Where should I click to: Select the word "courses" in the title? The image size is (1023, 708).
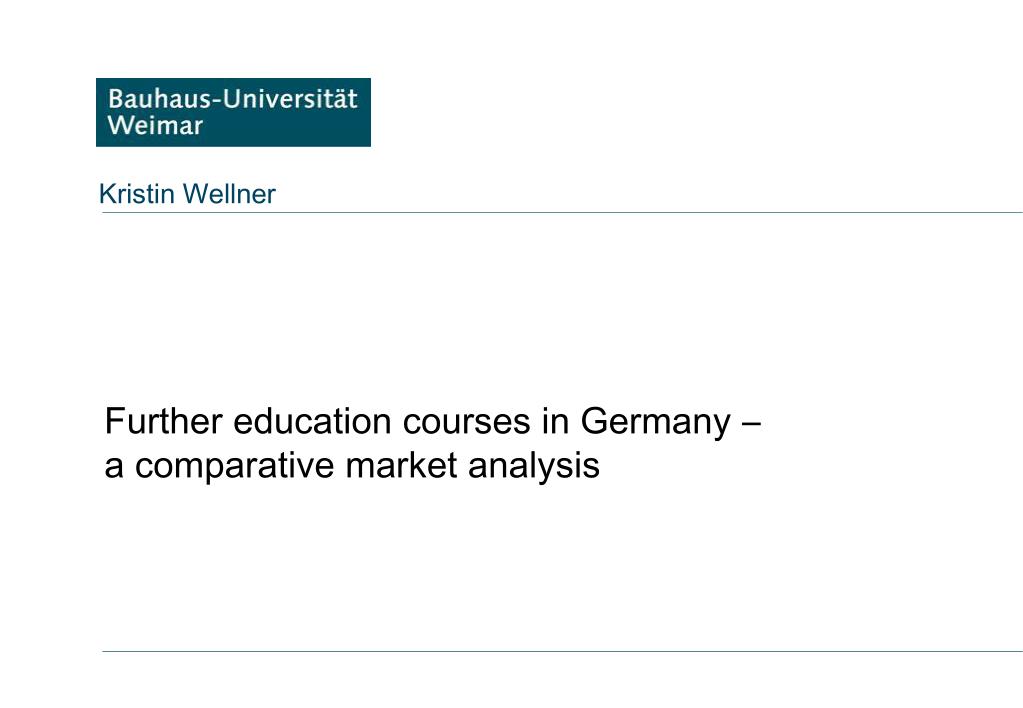point(466,421)
